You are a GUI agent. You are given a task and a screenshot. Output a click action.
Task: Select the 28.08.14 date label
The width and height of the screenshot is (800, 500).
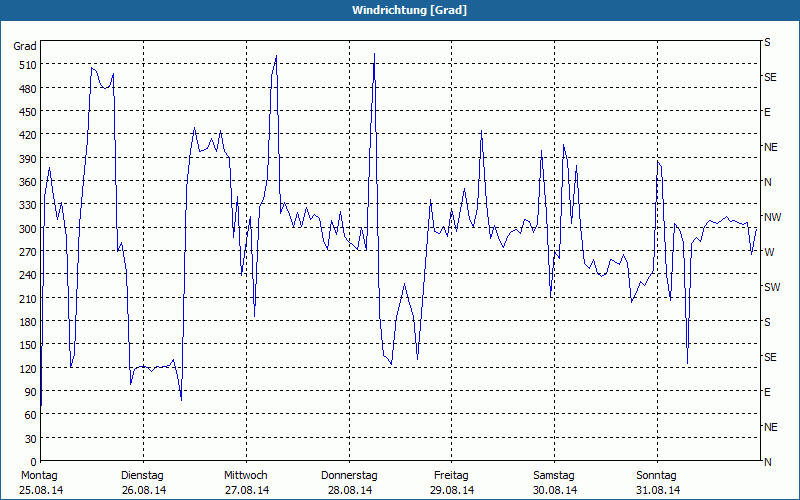coord(349,490)
